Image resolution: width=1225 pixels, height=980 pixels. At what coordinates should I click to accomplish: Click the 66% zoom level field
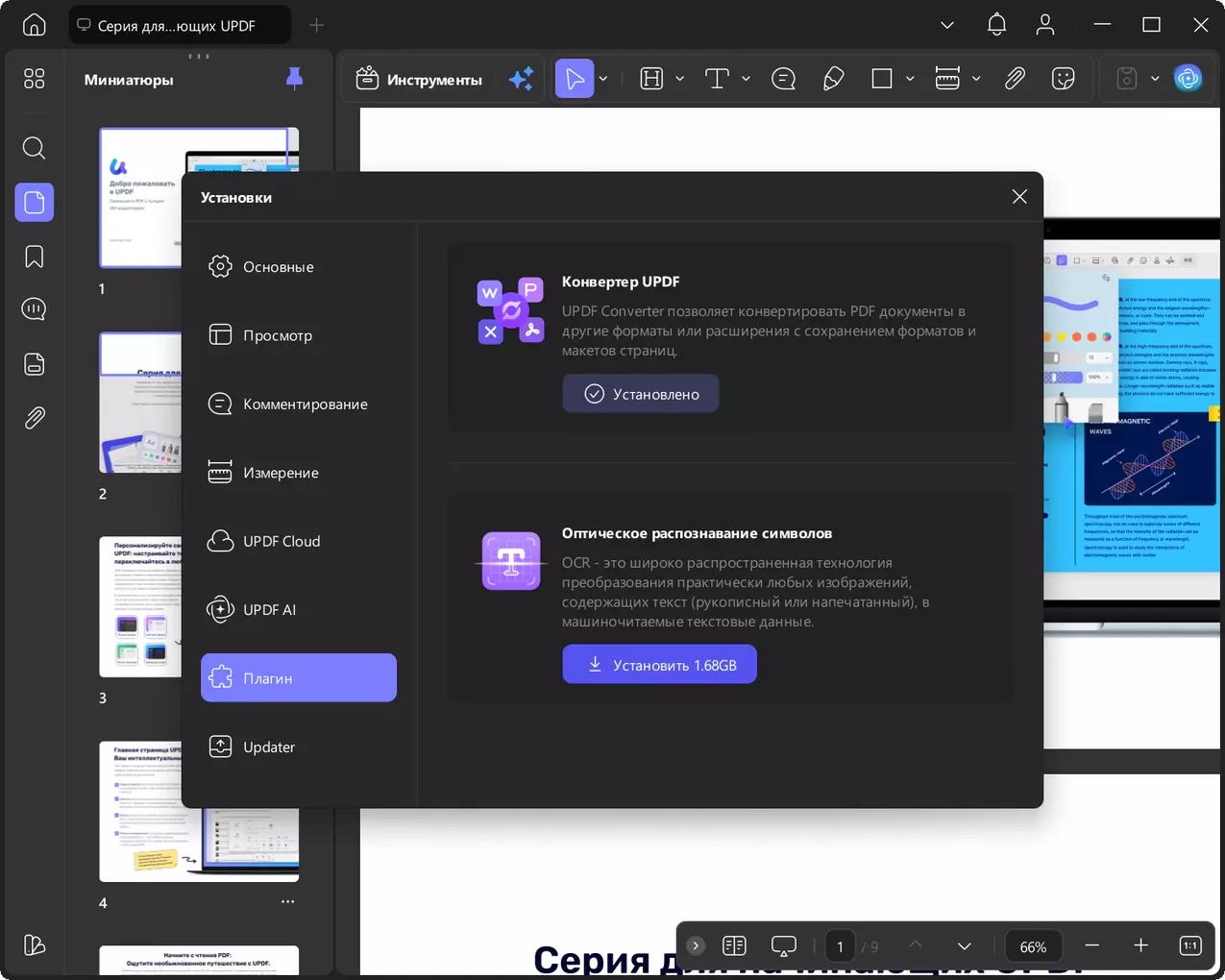[x=1033, y=946]
